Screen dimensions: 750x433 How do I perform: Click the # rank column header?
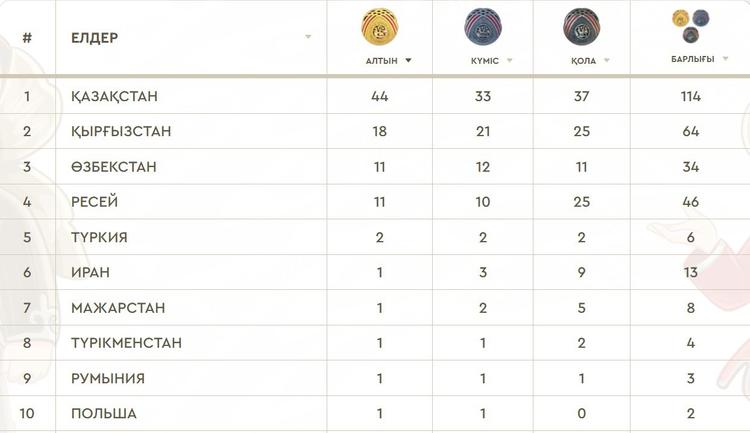pos(27,38)
